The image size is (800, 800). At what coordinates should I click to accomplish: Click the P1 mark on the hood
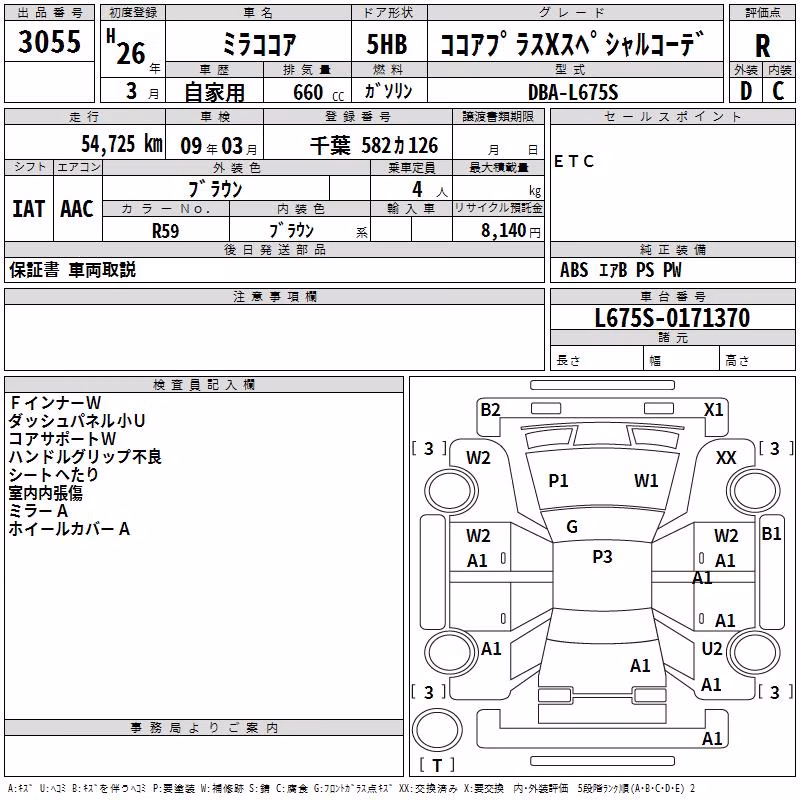coord(558,481)
